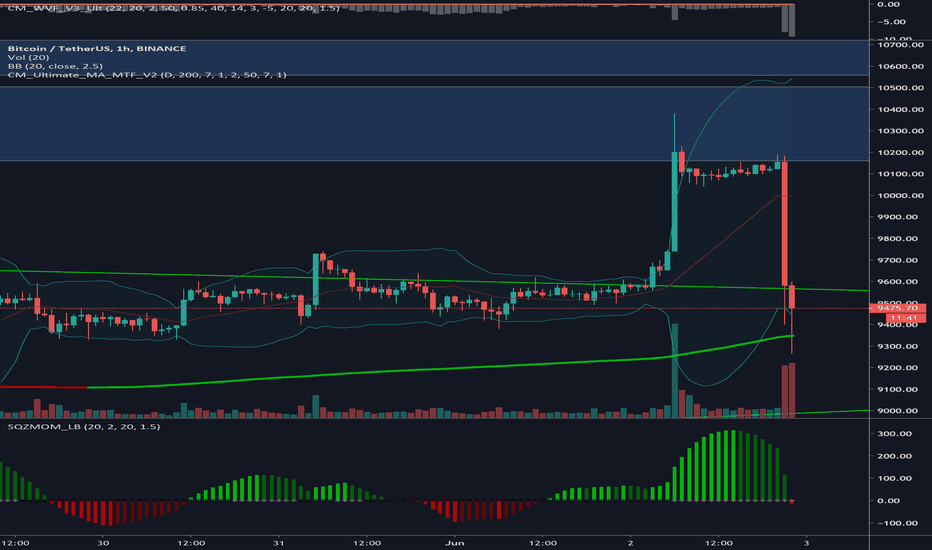Click the 100.00 SQZMOM scale label
This screenshot has height=550, width=932.
[895, 478]
